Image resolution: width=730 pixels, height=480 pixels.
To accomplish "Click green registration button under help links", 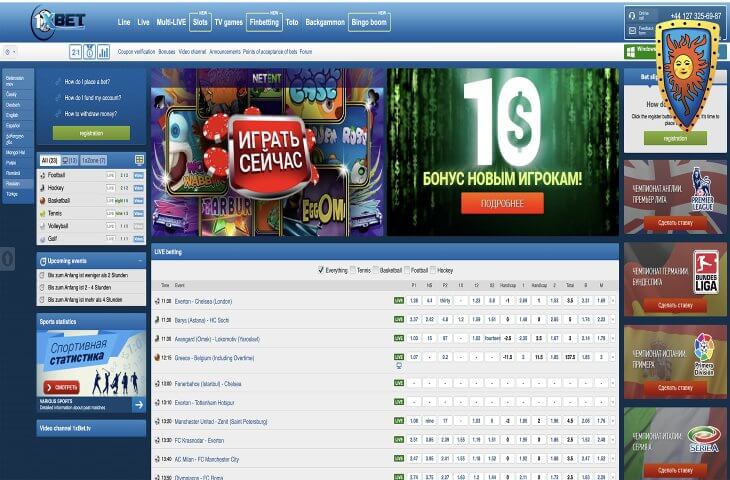I will pos(91,133).
